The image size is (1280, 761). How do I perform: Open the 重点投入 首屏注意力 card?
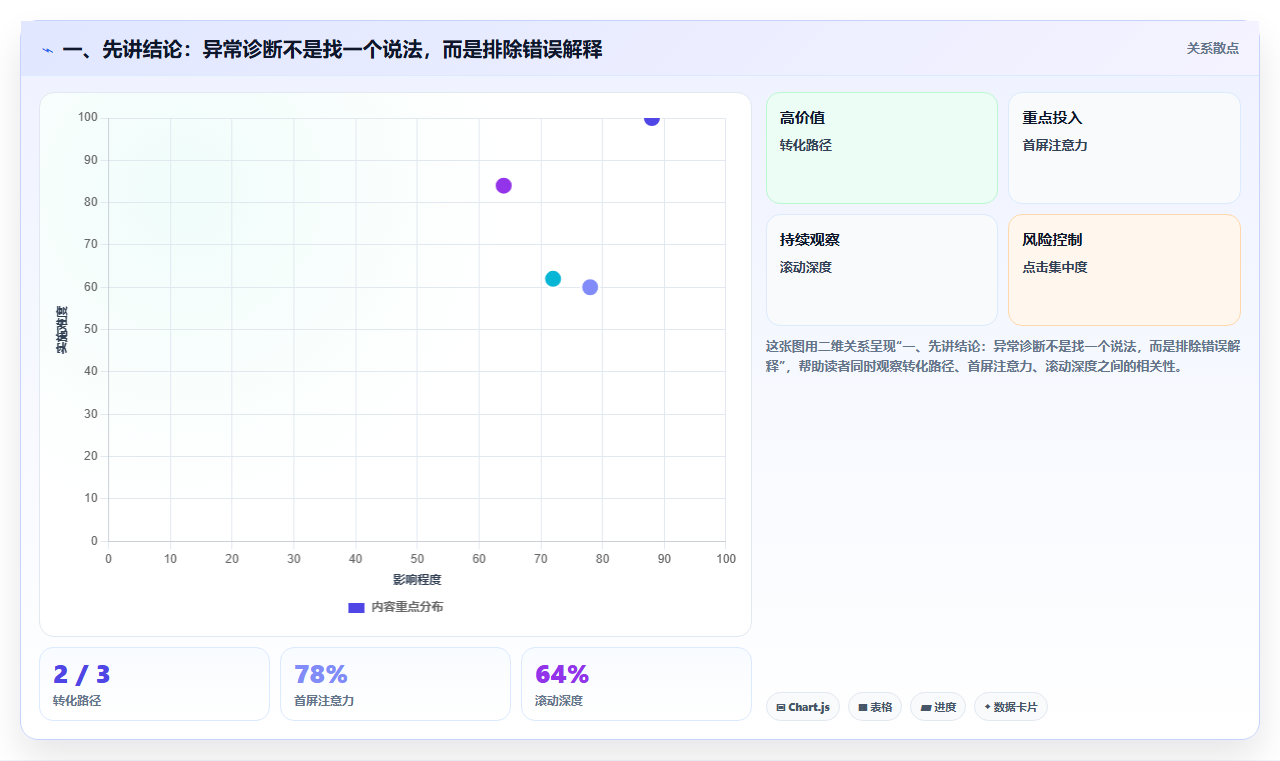[1124, 148]
